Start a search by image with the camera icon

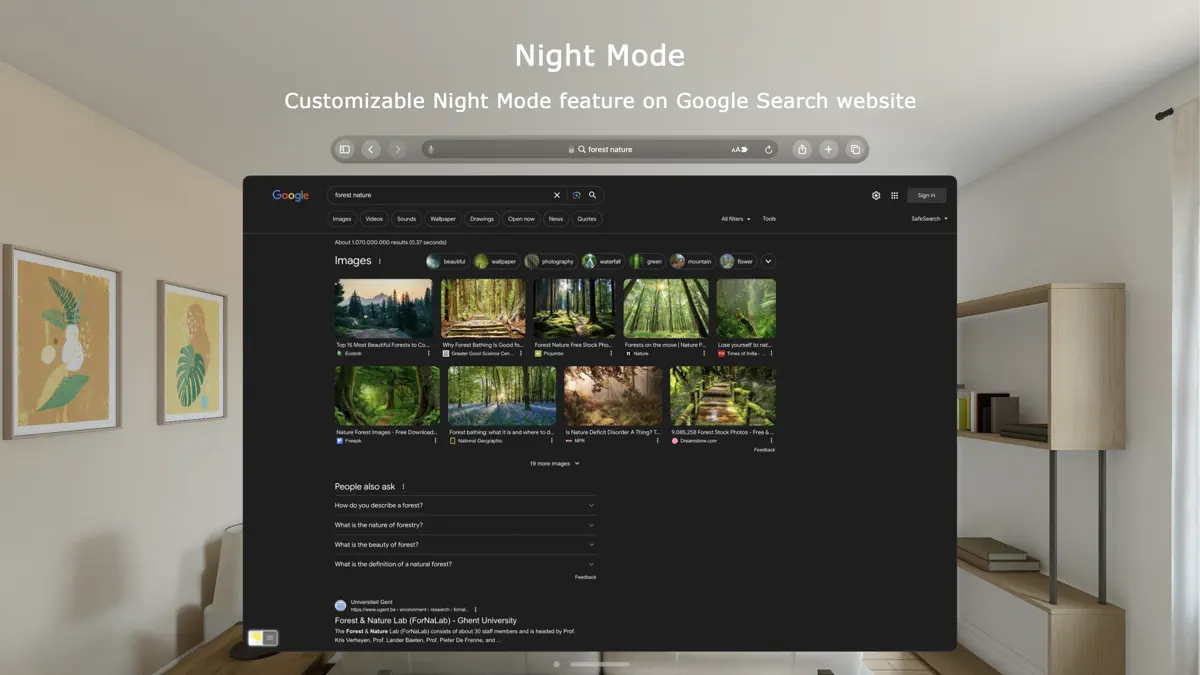coord(576,195)
